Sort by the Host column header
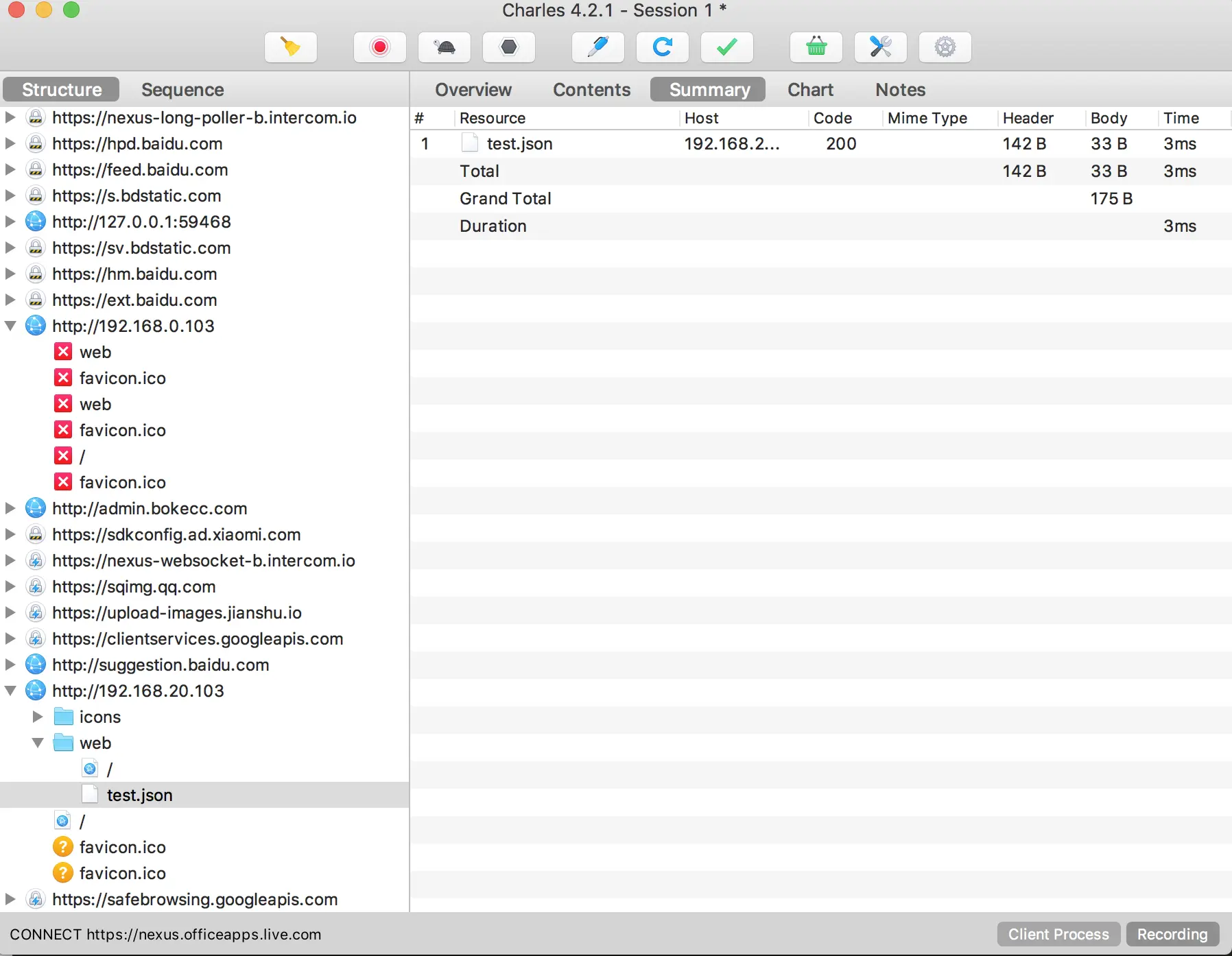 pos(744,118)
